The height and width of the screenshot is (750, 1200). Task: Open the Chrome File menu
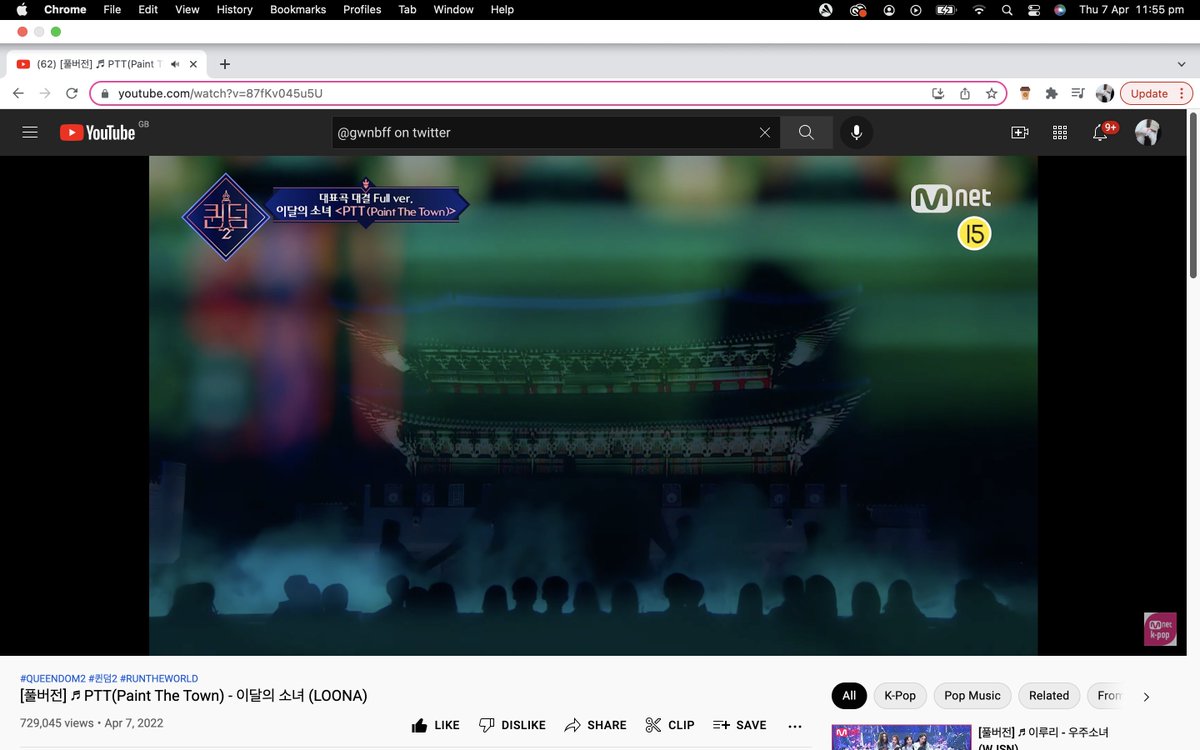112,9
